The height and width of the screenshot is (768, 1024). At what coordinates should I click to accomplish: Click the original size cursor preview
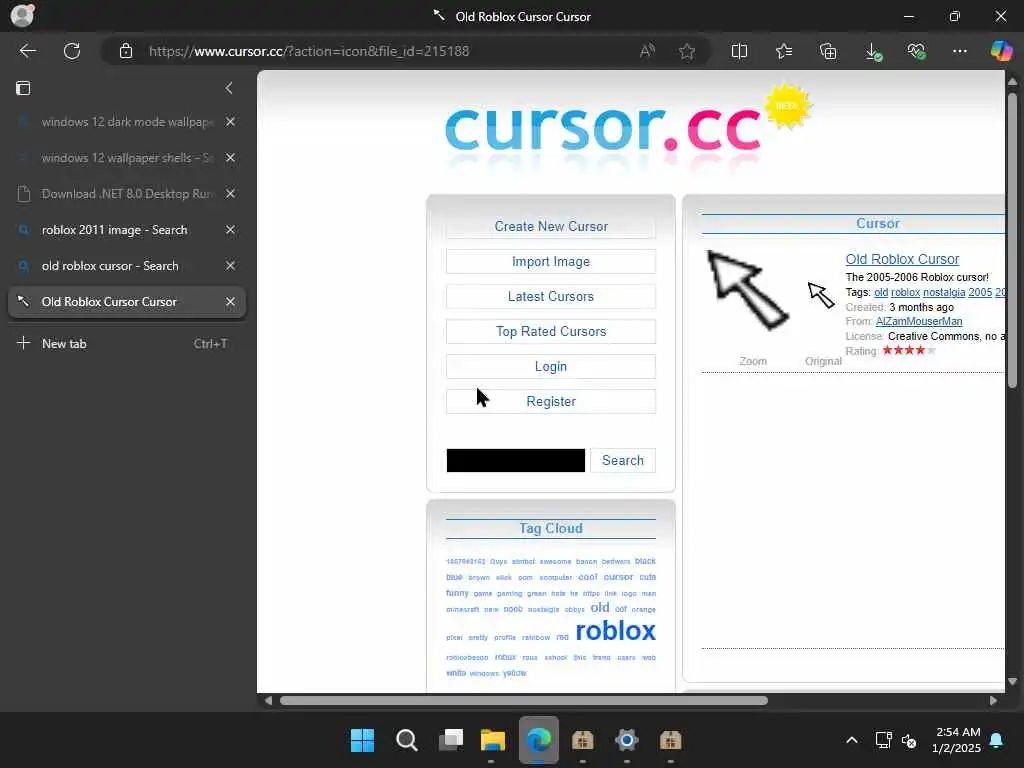tap(821, 295)
